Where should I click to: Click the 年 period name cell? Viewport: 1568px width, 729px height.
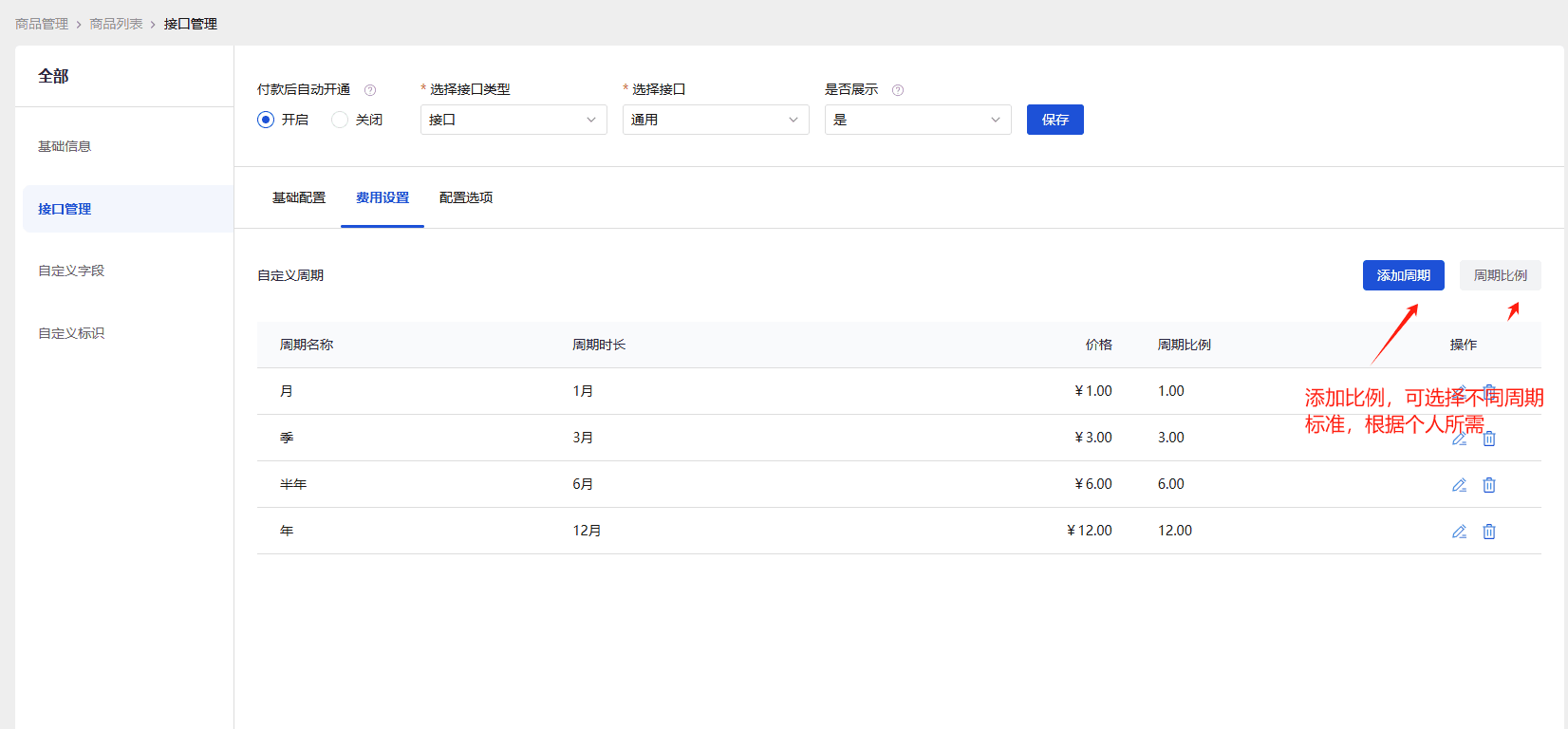[287, 531]
